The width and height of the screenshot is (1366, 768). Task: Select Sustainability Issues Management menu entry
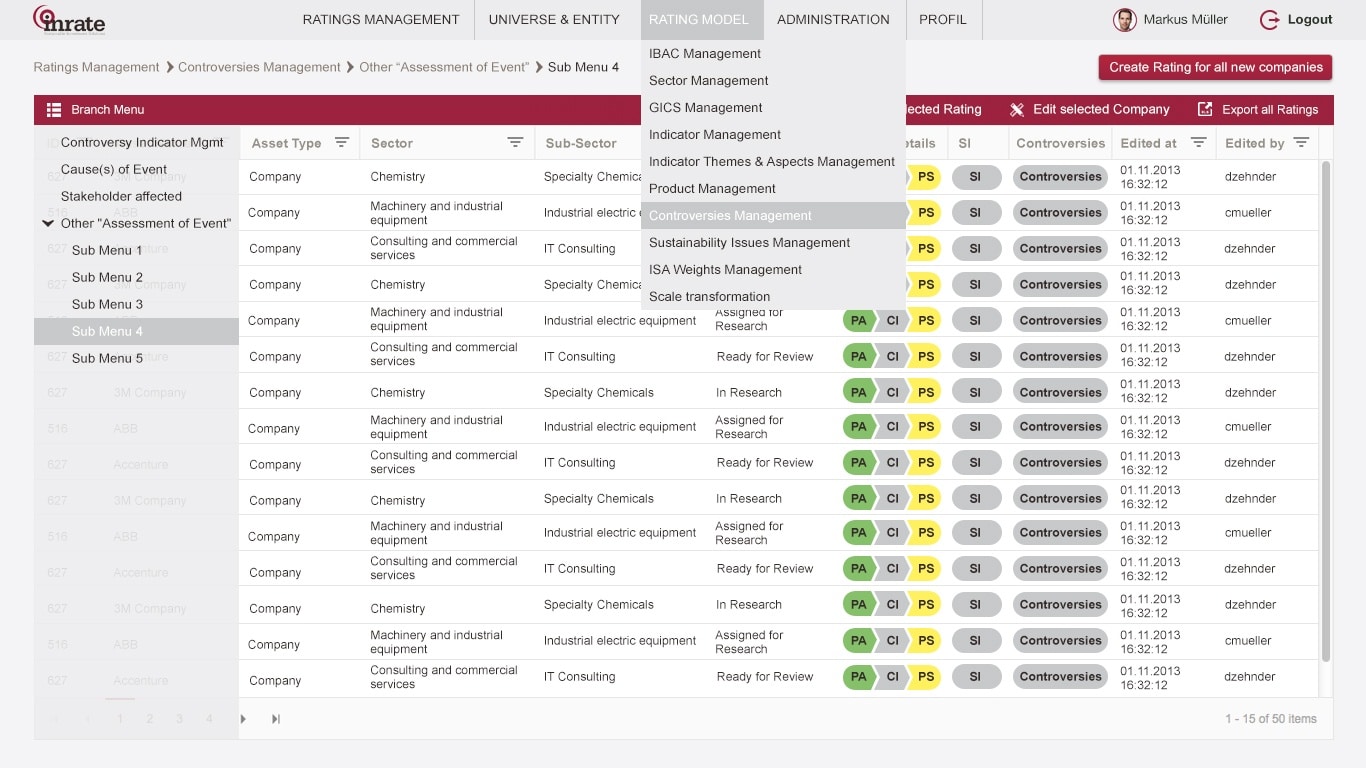click(749, 243)
